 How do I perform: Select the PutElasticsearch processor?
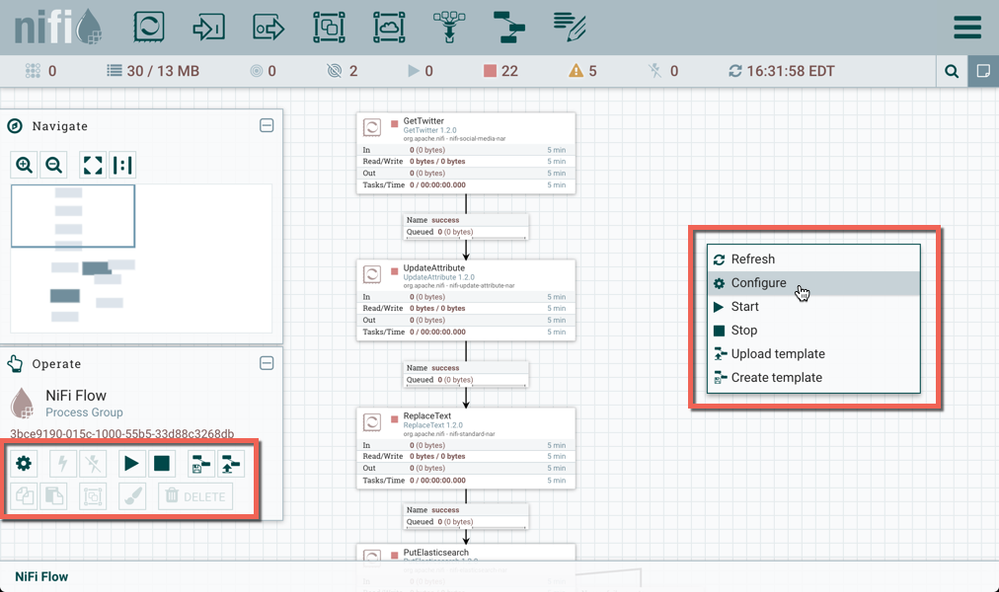coord(466,552)
